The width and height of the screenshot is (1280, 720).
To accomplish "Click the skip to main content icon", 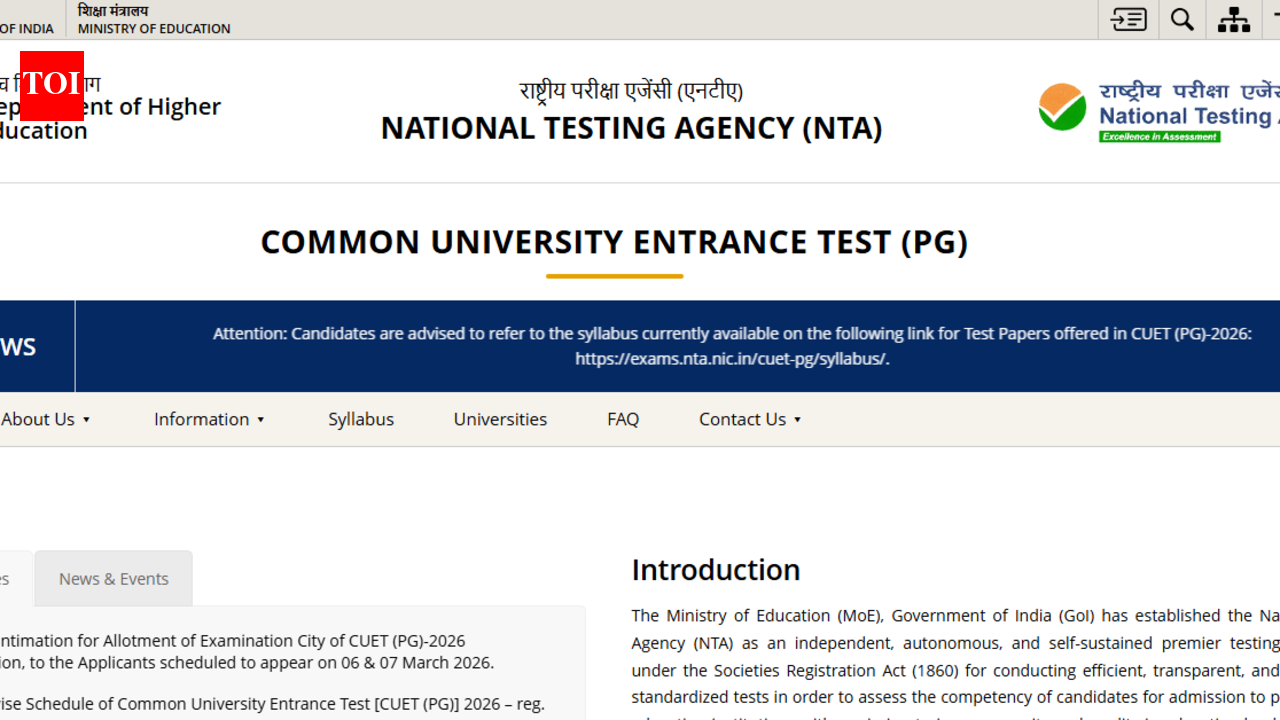I will tap(1128, 19).
